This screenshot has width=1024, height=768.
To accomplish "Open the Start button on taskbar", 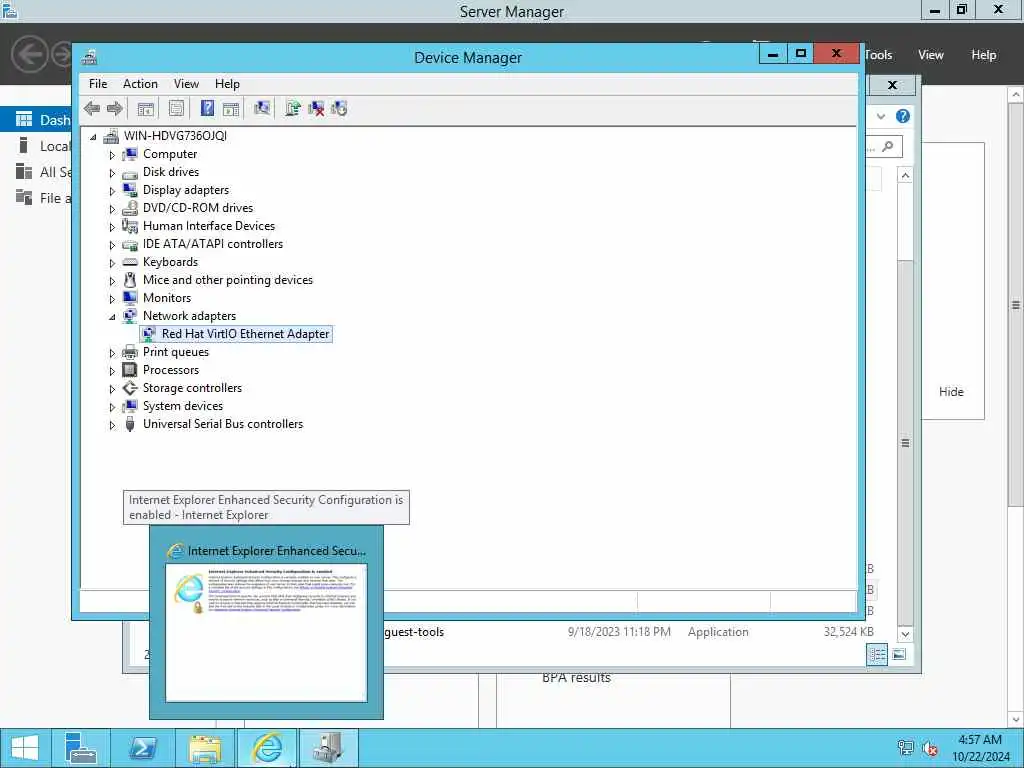I will click(x=25, y=748).
